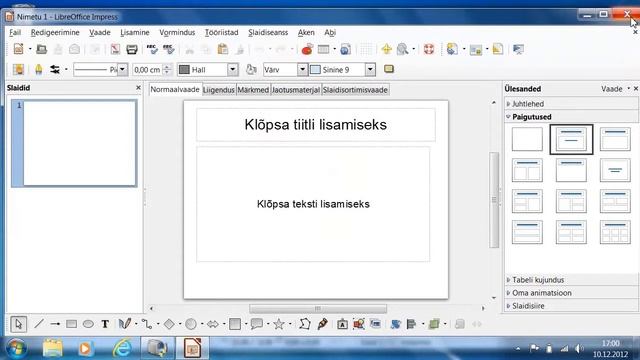The width and height of the screenshot is (640, 360).
Task: Open the area fill type Värv dropdown
Action: click(302, 69)
